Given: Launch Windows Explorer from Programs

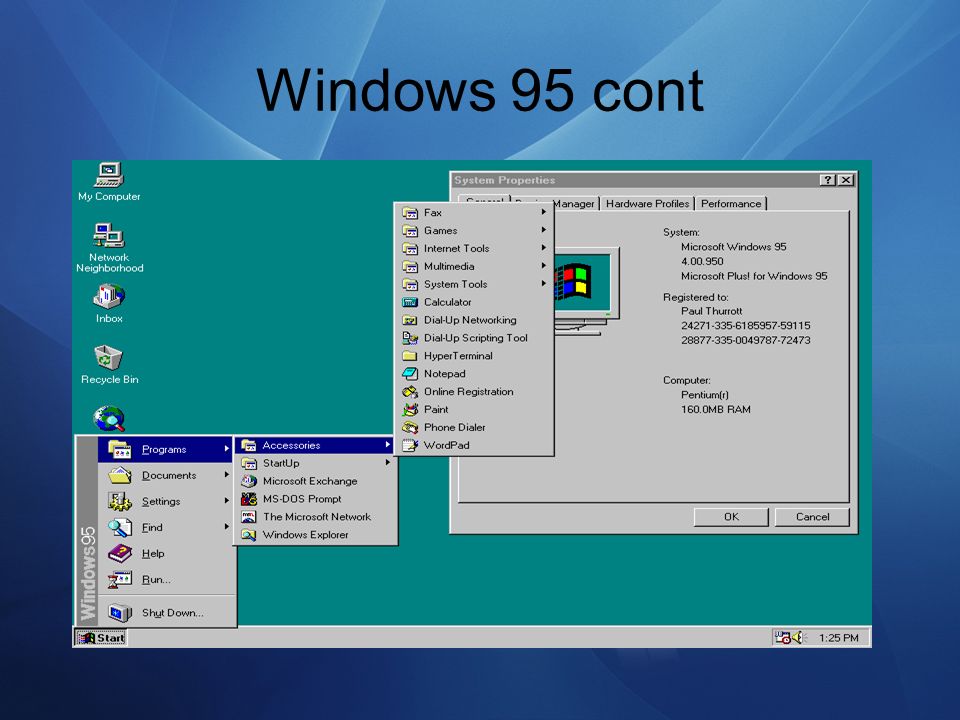Looking at the screenshot, I should [315, 534].
